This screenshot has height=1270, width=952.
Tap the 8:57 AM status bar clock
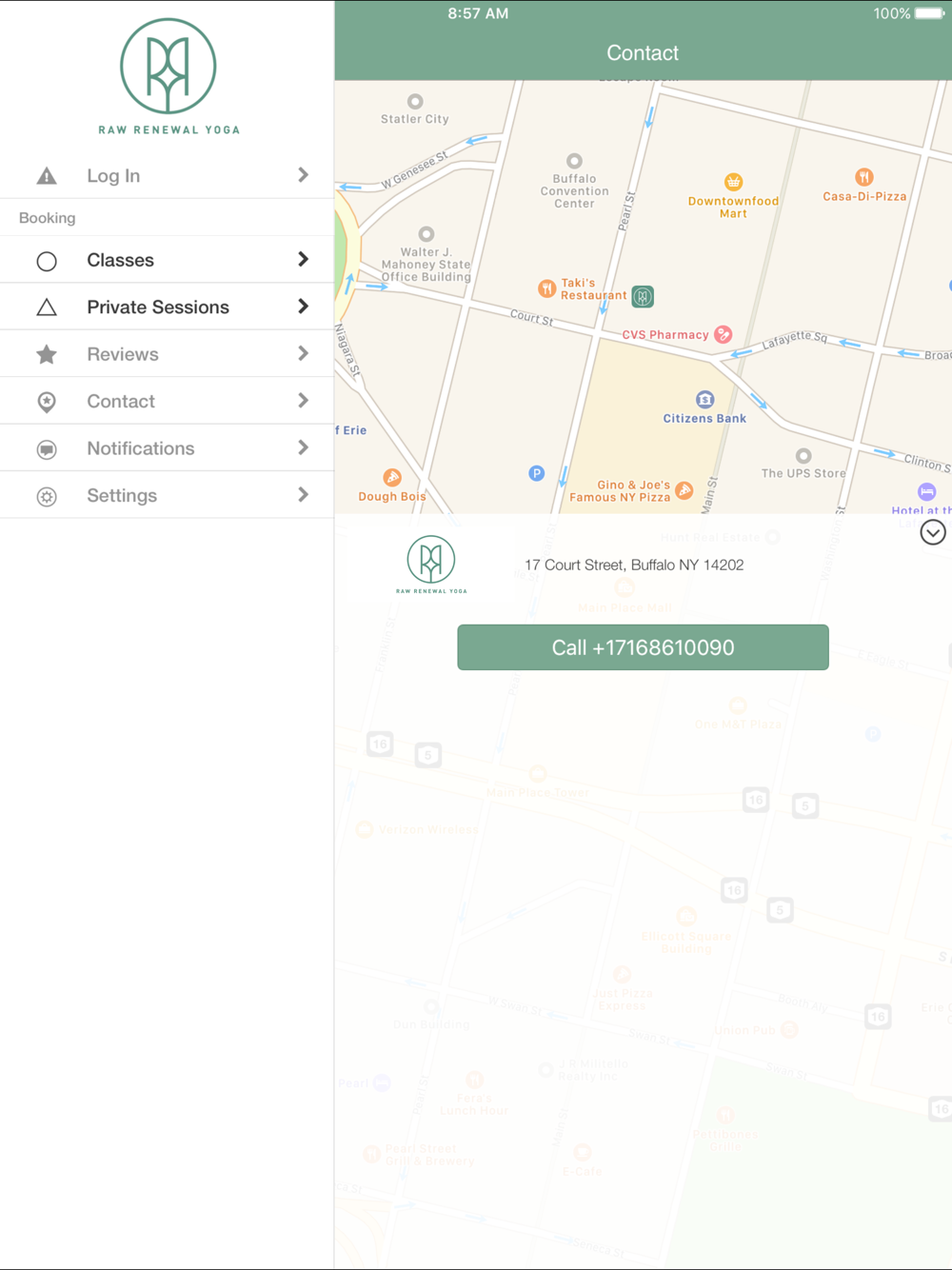[x=478, y=13]
